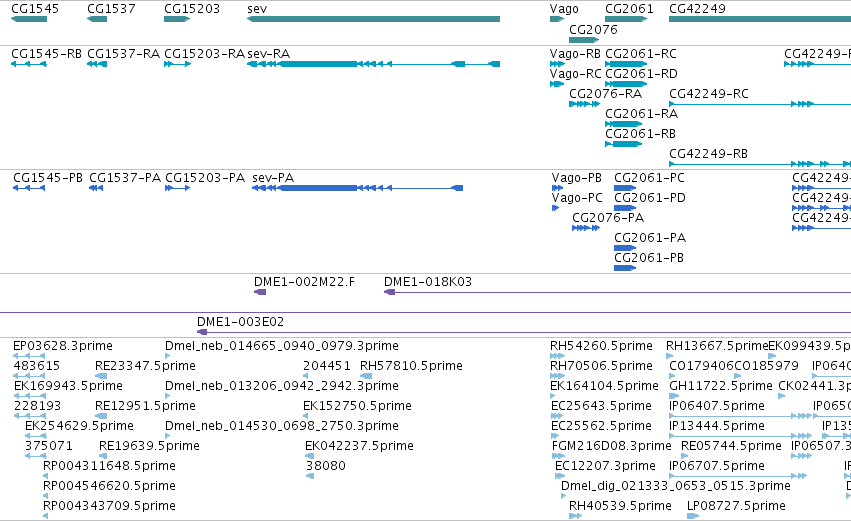Click the CG2061-RC transcript label
The image size is (851, 521).
(x=641, y=54)
